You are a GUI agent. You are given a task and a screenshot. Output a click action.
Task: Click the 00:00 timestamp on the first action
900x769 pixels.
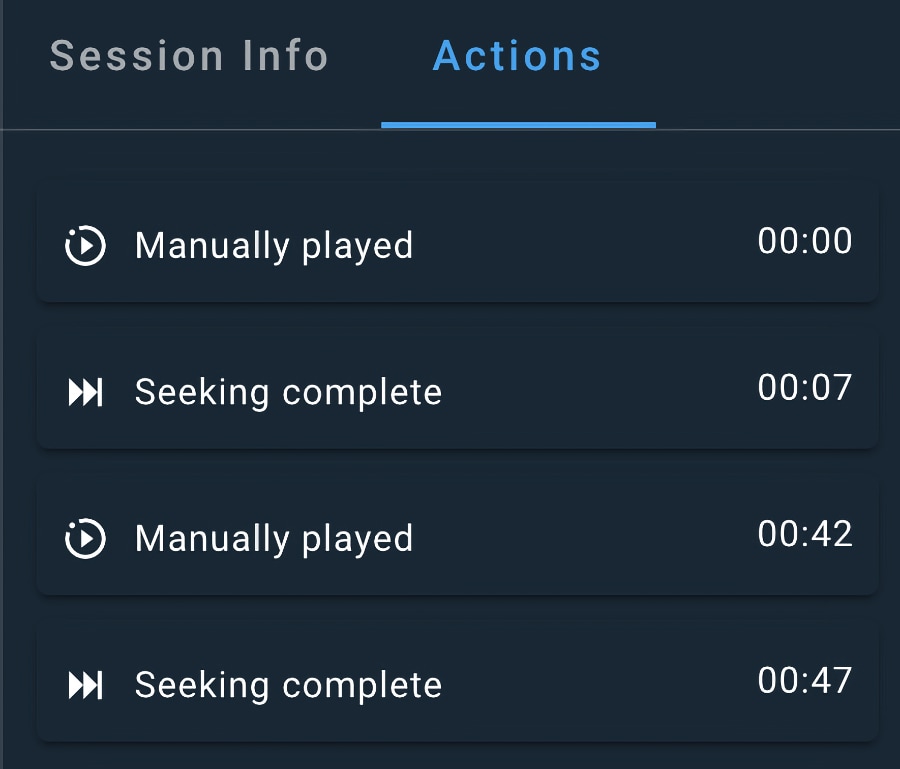coord(806,242)
